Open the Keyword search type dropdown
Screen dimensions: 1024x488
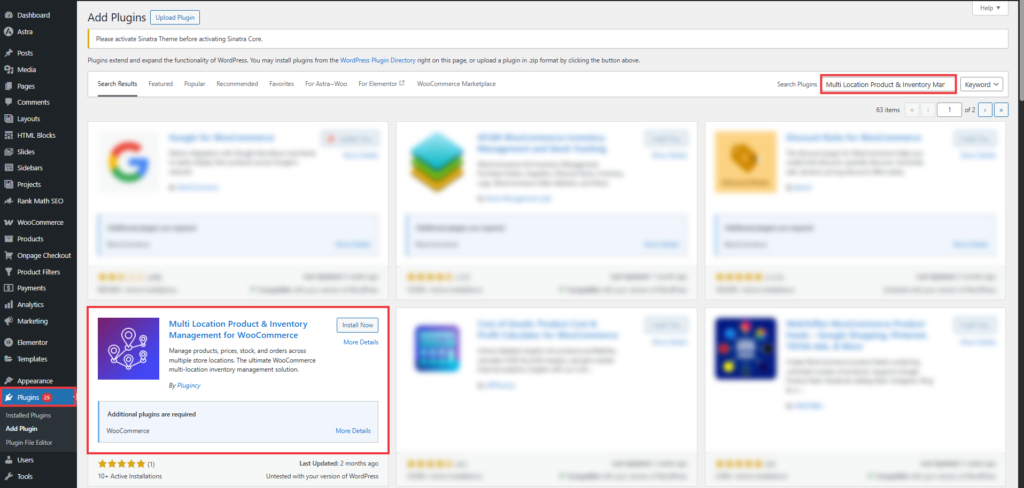[x=981, y=84]
